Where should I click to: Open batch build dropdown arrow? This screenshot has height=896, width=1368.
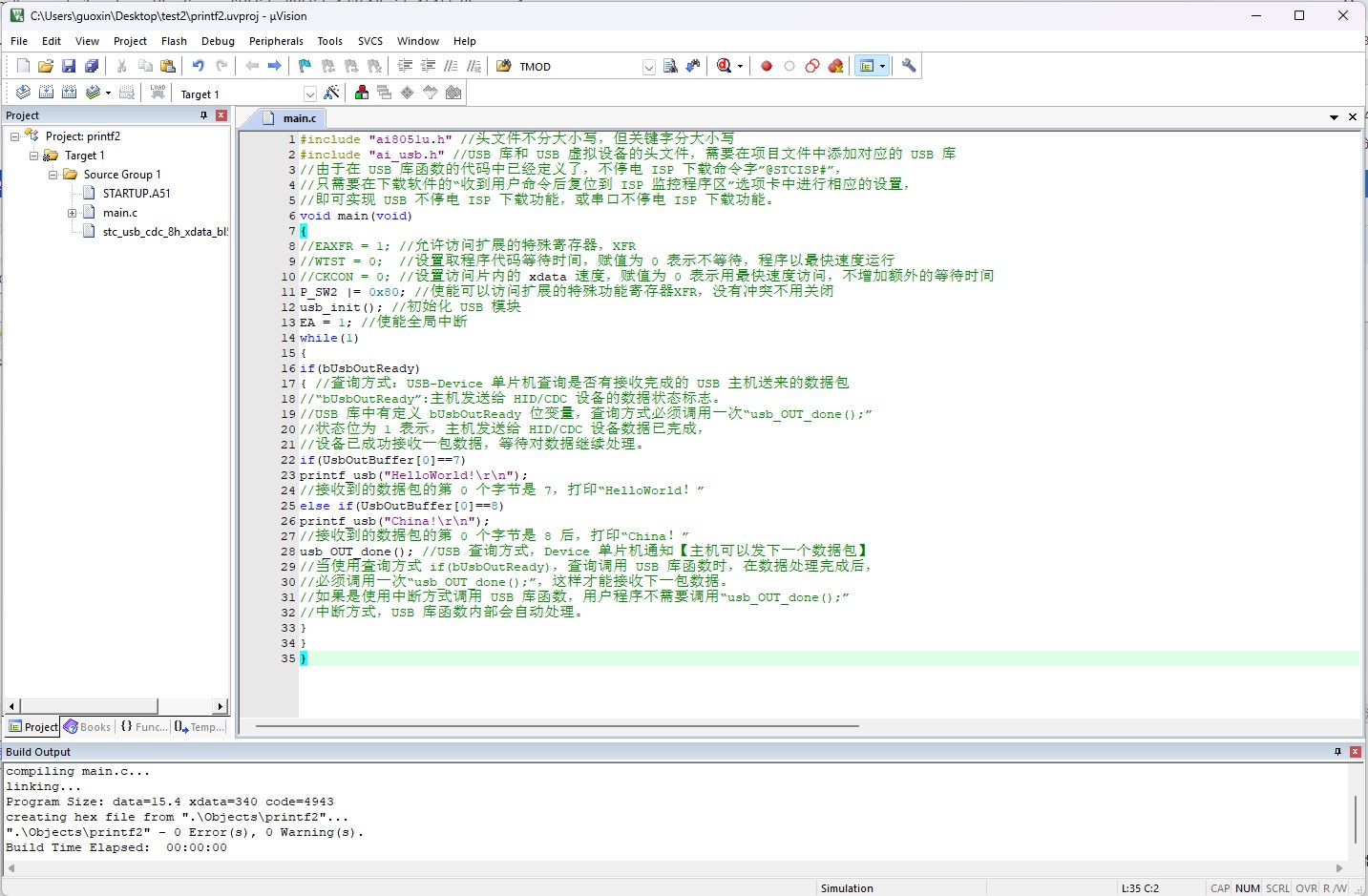tap(108, 93)
